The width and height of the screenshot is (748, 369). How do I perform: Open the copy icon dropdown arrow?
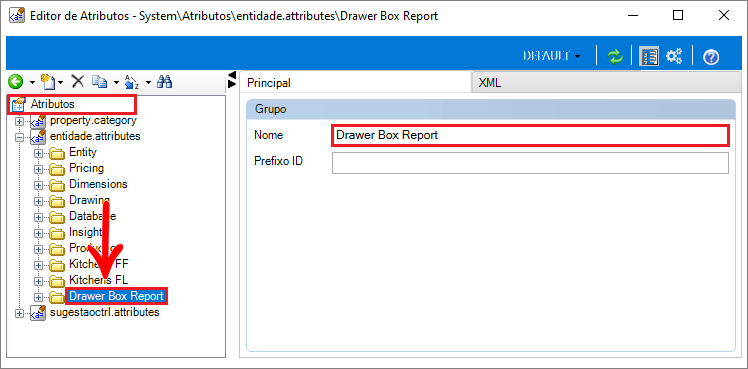click(x=116, y=83)
